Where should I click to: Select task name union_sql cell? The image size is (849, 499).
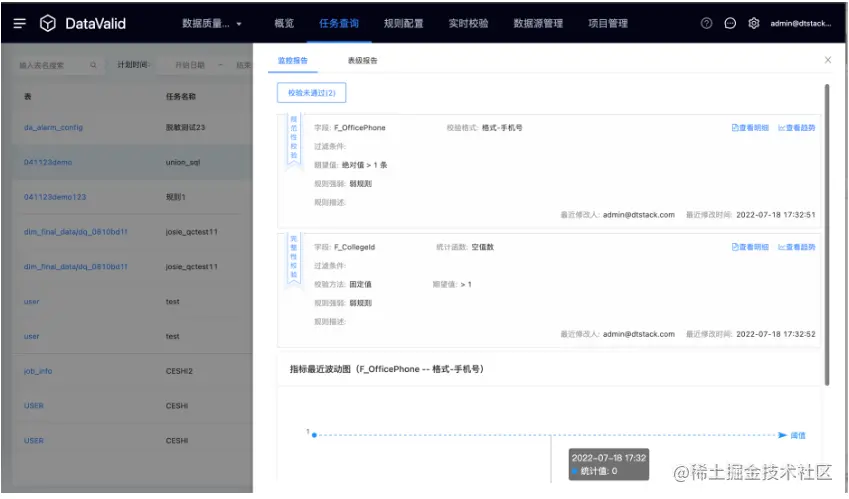183,162
